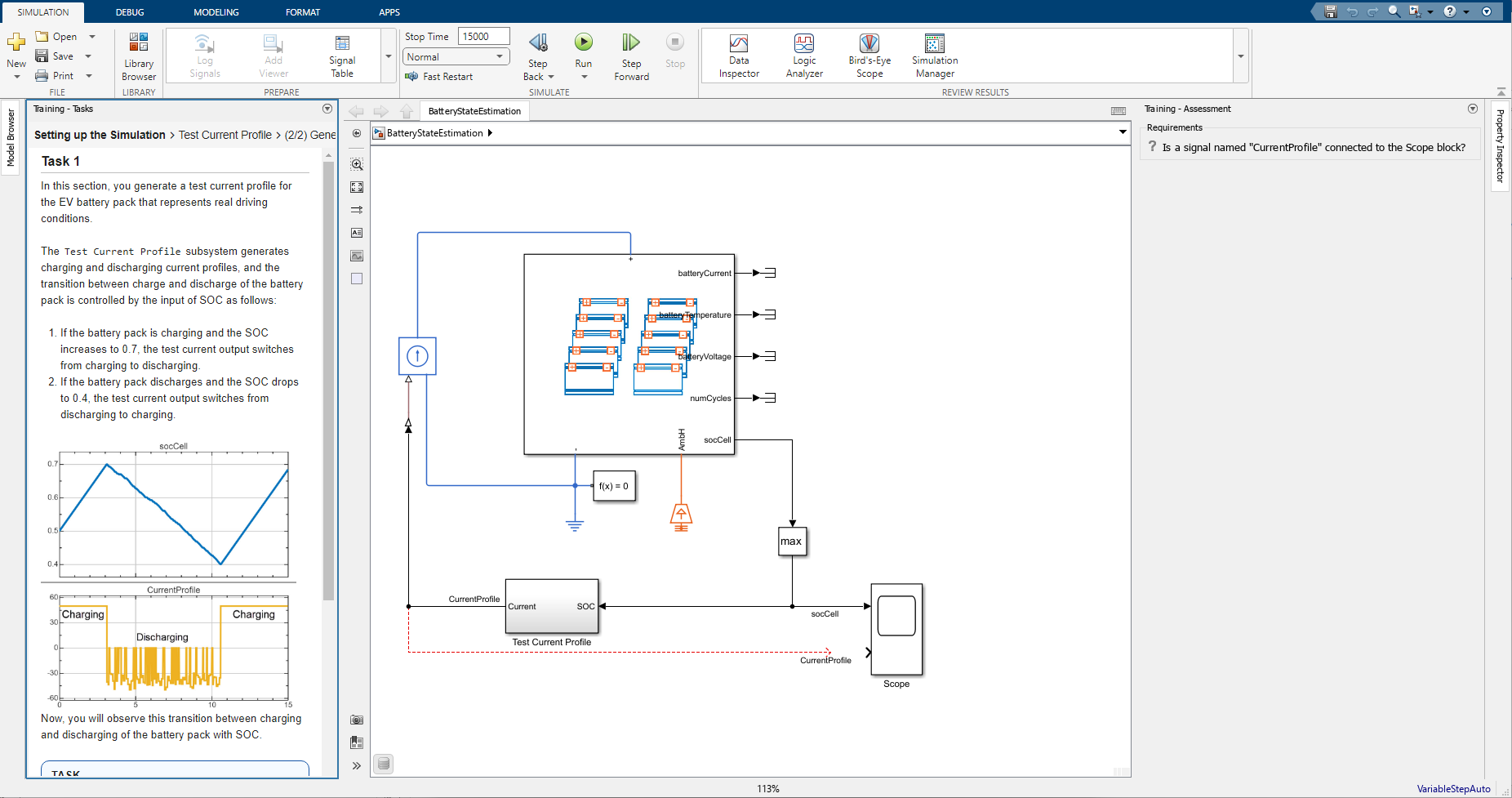Toggle the Property Inspector side panel
Screen dimensions: 1512x798
click(x=1500, y=145)
